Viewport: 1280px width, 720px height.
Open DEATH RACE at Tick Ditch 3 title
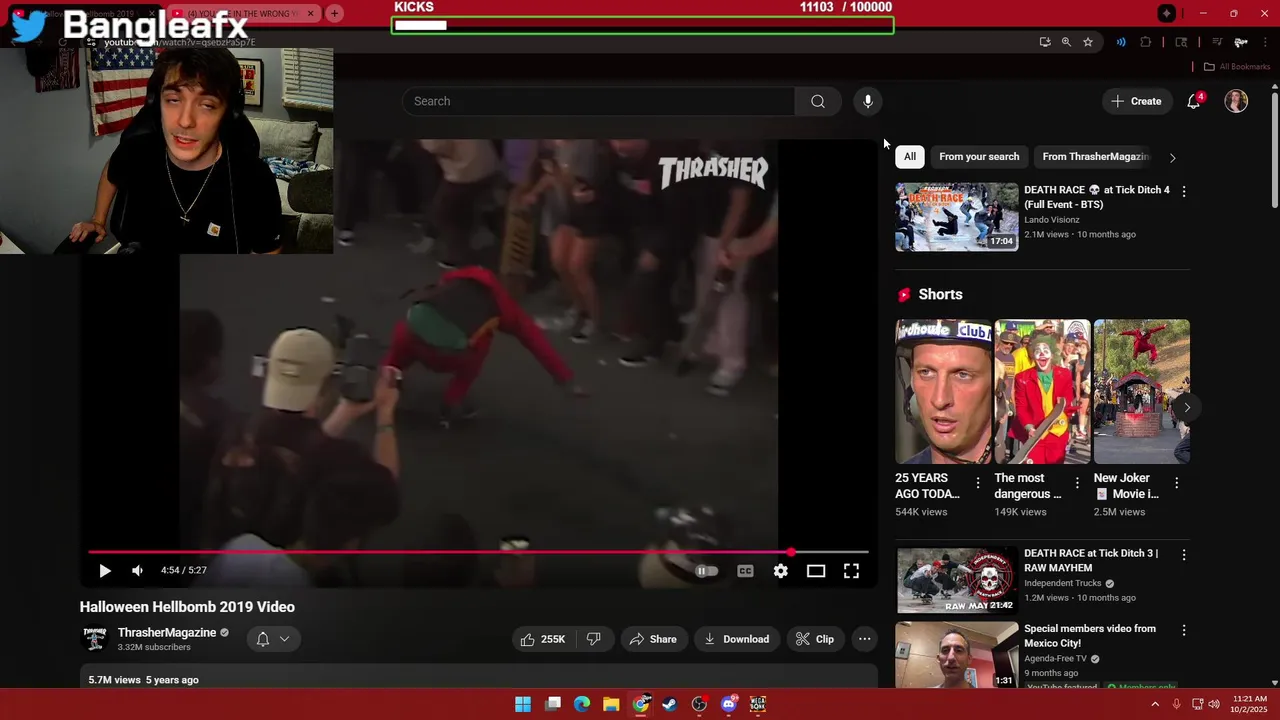1091,560
